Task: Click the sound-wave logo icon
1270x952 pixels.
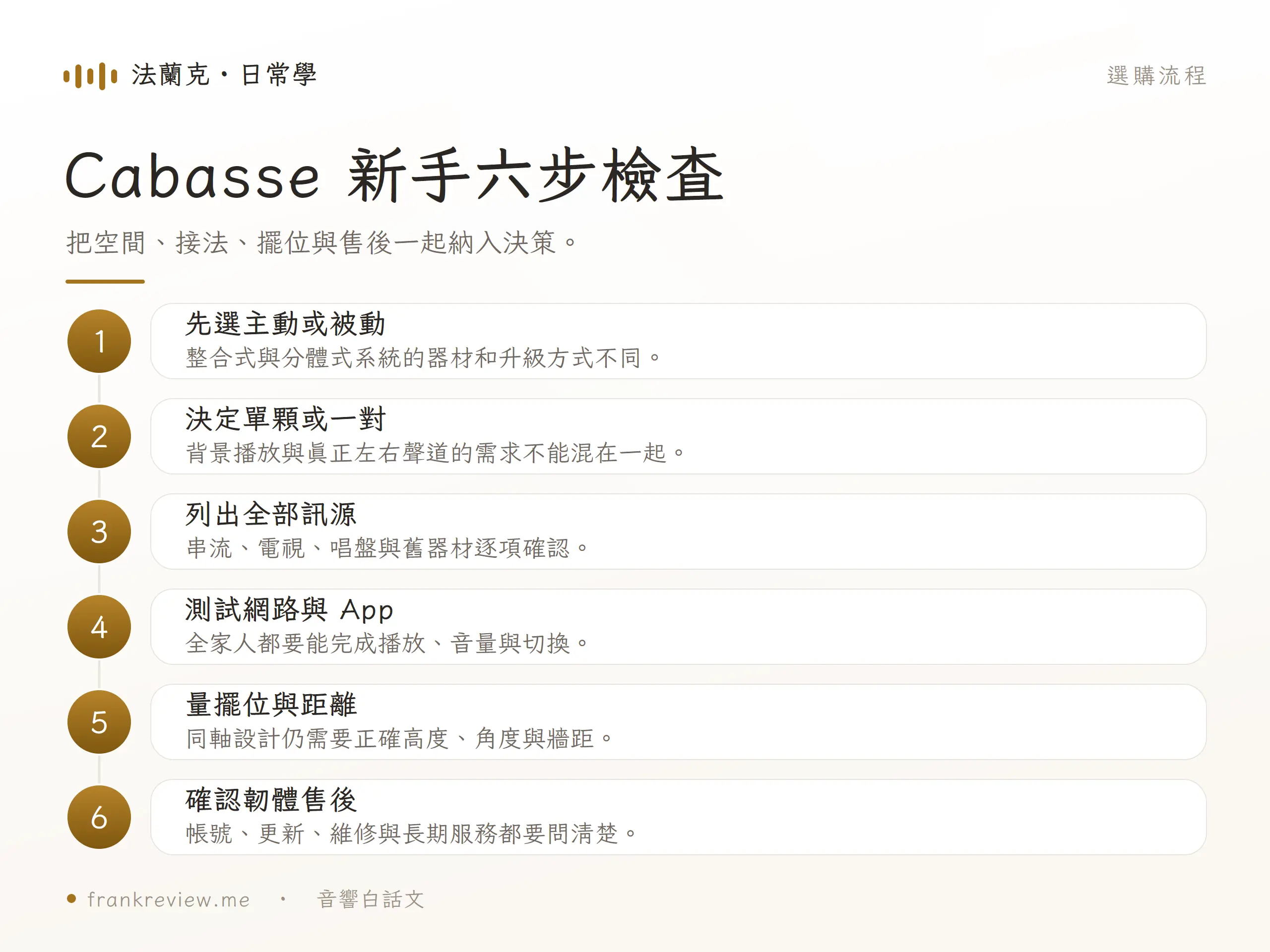Action: point(90,76)
